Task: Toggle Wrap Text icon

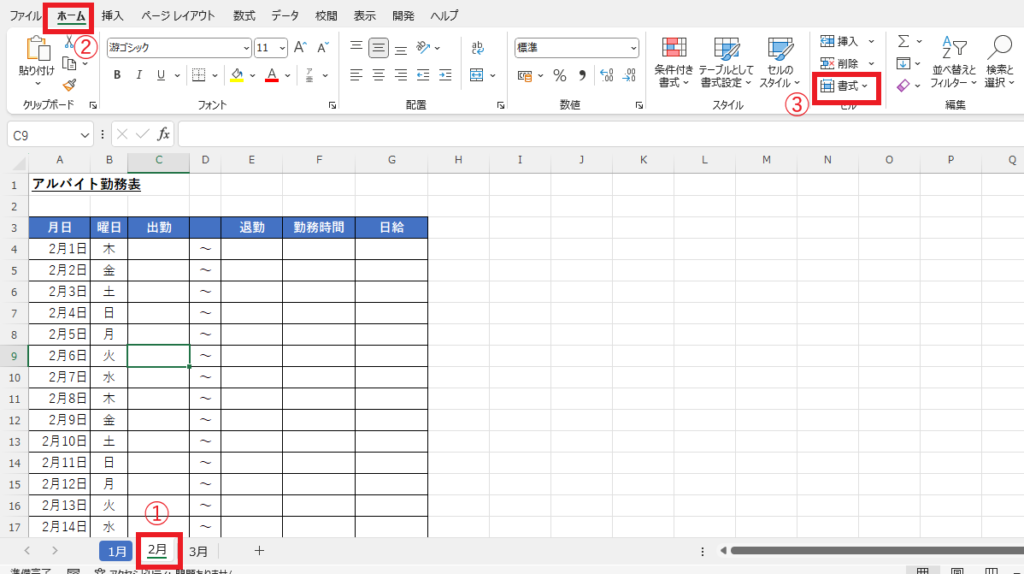Action: click(477, 48)
